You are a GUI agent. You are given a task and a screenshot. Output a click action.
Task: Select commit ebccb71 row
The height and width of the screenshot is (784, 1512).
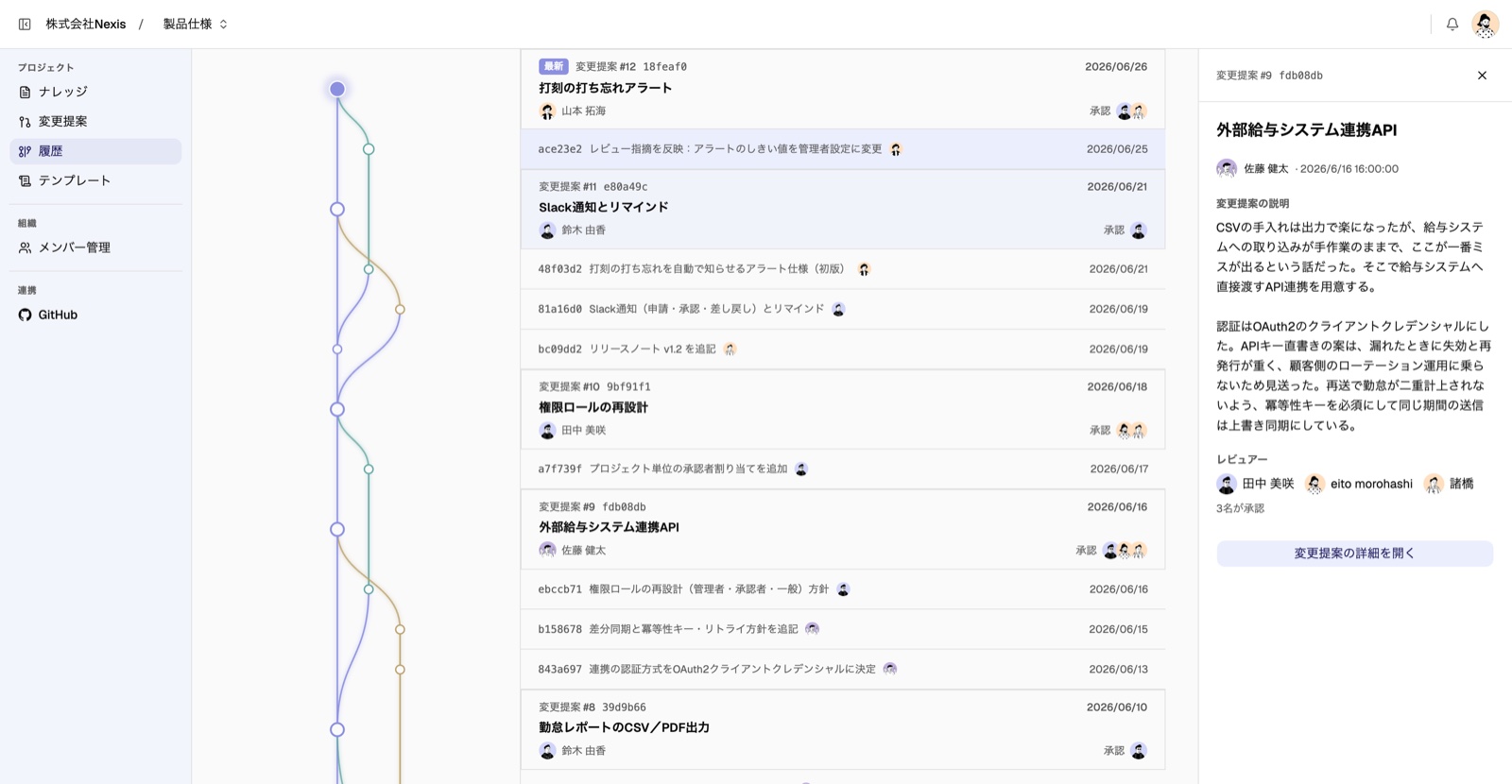point(842,589)
